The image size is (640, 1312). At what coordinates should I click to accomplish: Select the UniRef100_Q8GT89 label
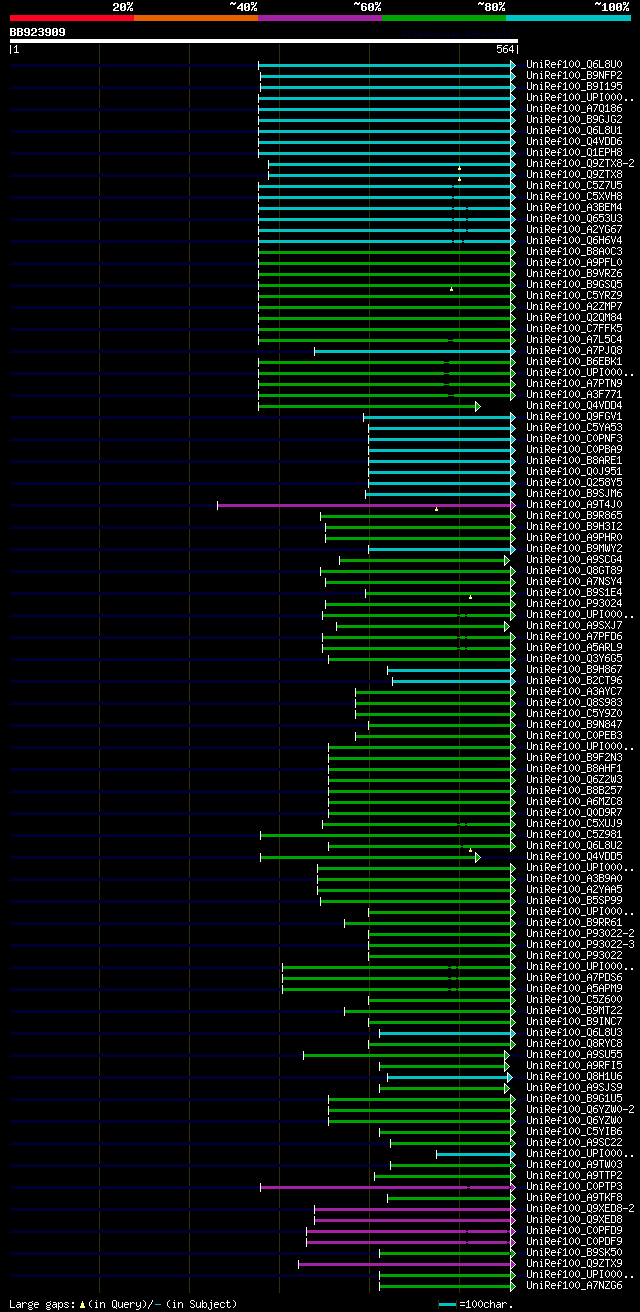(574, 571)
